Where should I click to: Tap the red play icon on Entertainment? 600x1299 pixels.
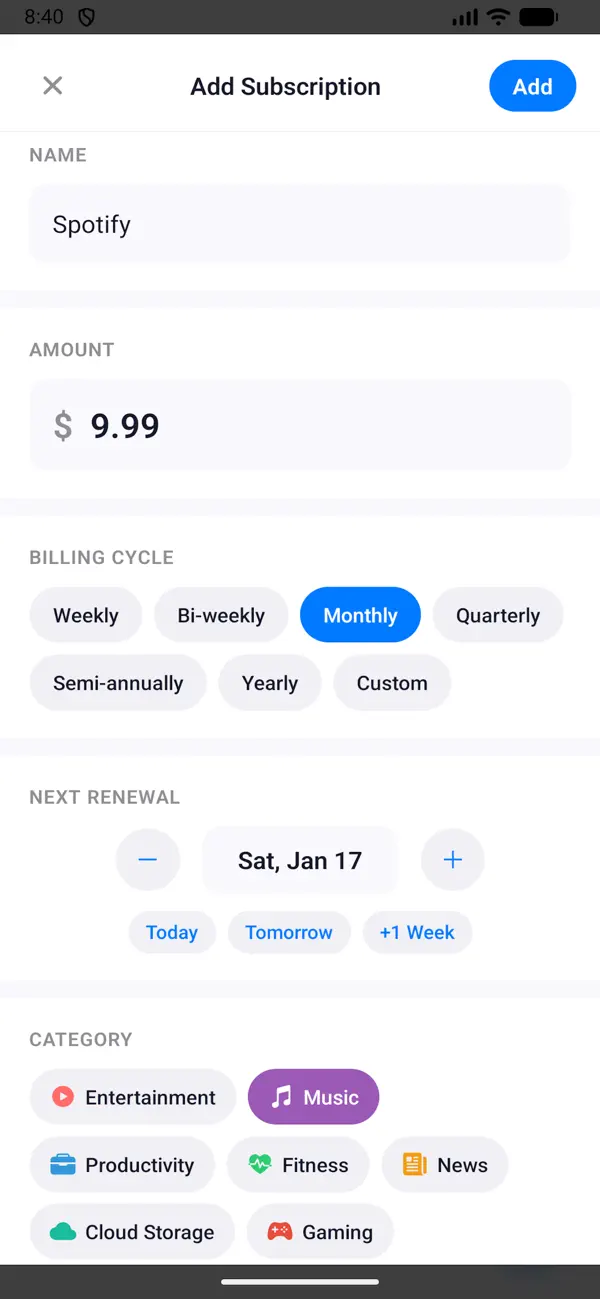pos(64,1097)
